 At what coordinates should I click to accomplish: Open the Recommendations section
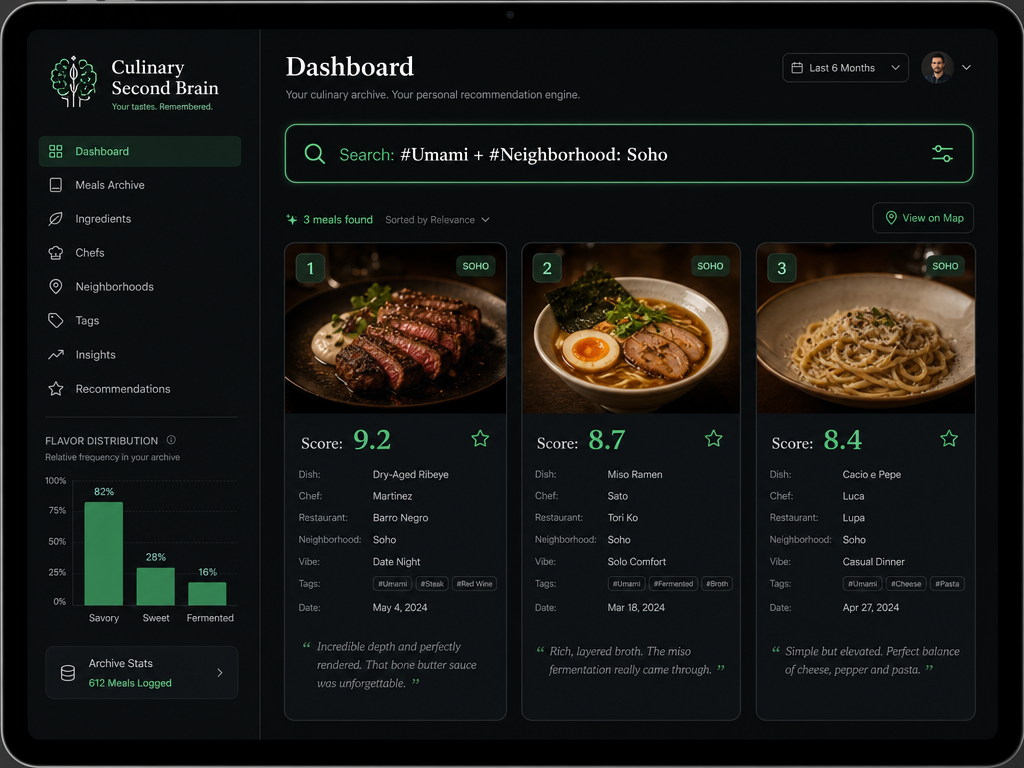tap(140, 389)
